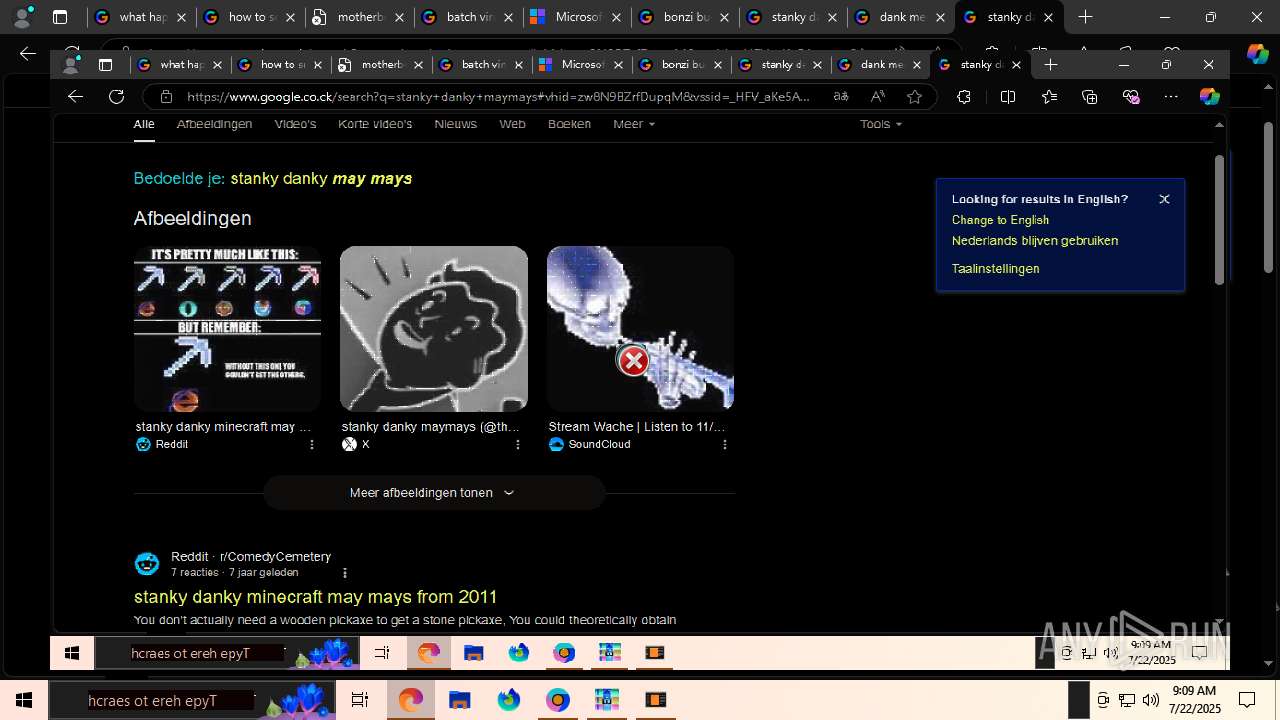Screen dimensions: 1280x720
Task: Expand 'Meer afbeeldingen tonen' button
Action: point(434,493)
